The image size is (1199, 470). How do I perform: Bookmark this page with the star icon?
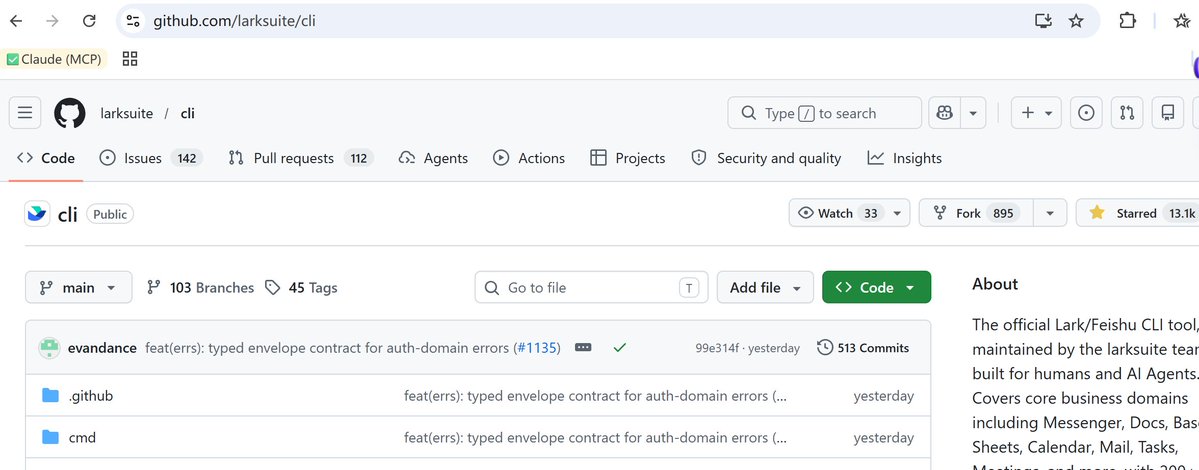point(1076,21)
